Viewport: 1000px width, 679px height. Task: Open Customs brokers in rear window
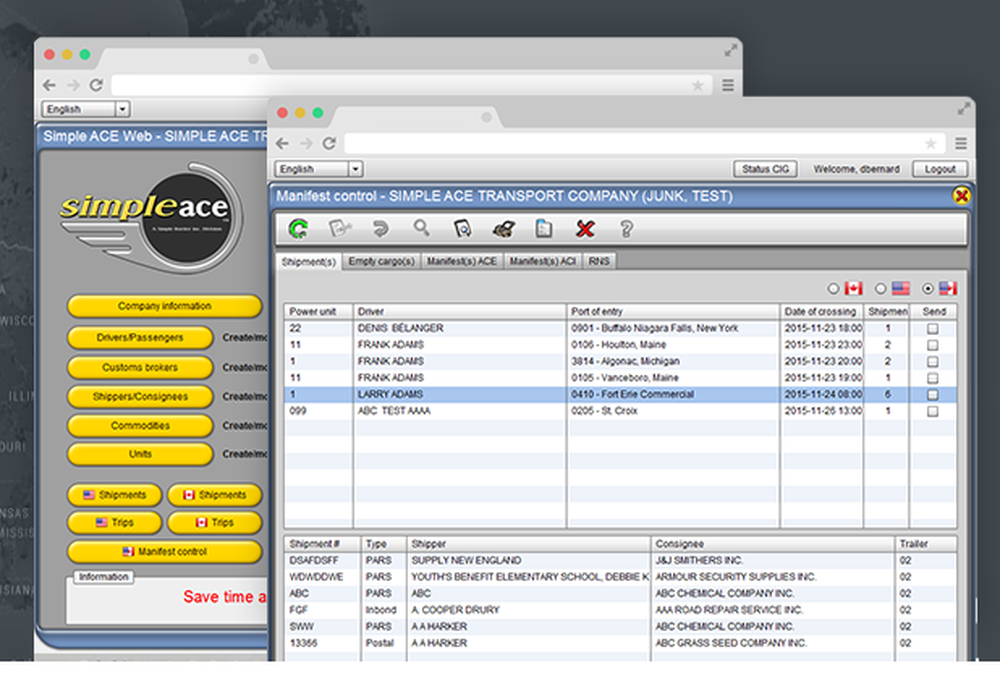tap(140, 367)
